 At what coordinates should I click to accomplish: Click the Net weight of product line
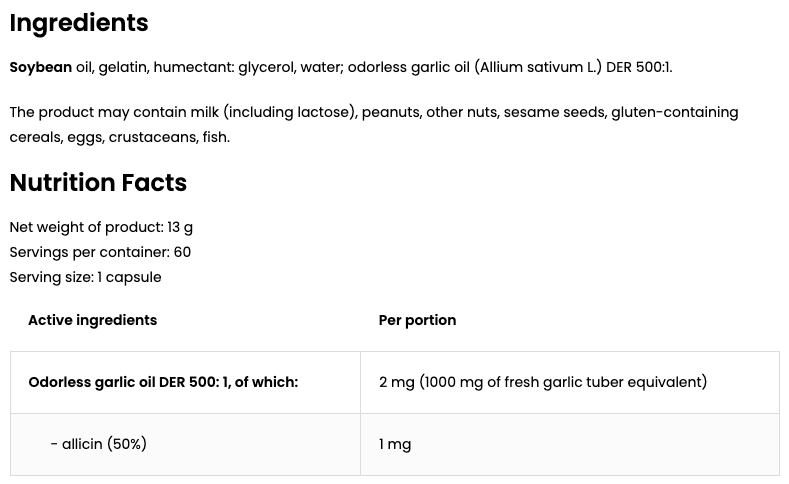click(x=101, y=227)
